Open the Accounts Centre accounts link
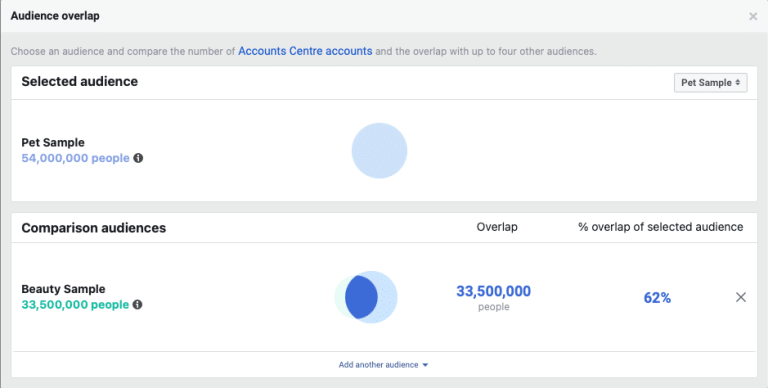Viewport: 768px width, 388px height. pos(305,51)
